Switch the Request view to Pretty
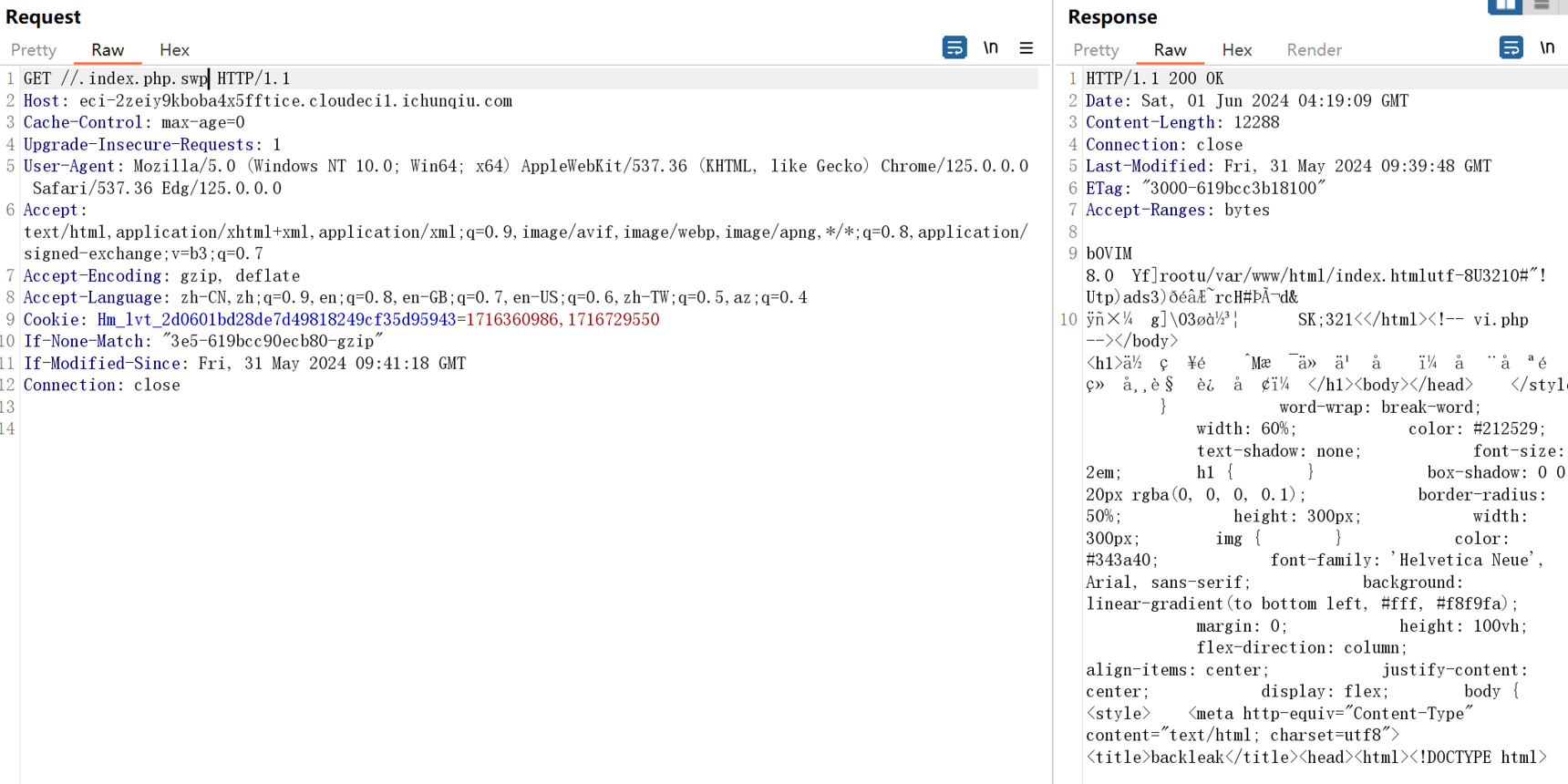Image resolution: width=1568 pixels, height=784 pixels. tap(34, 50)
